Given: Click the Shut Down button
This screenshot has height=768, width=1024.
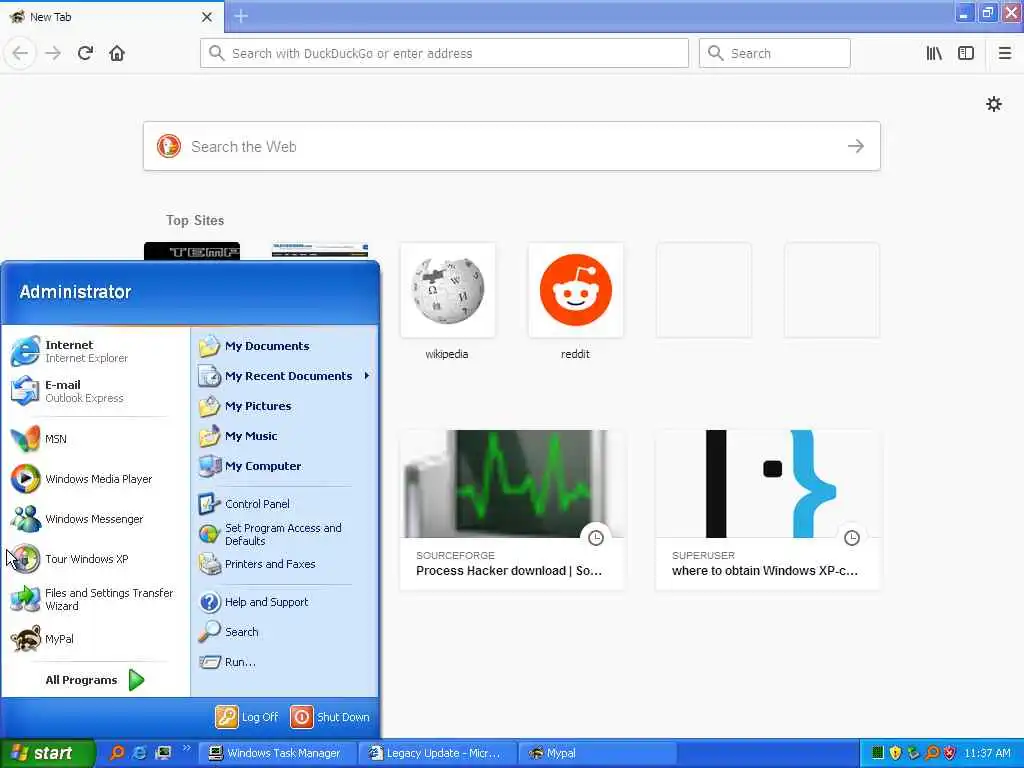Looking at the screenshot, I should coord(330,717).
